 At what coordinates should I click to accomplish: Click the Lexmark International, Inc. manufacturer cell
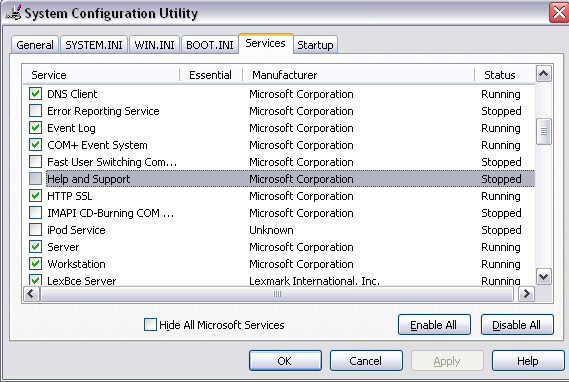(314, 280)
